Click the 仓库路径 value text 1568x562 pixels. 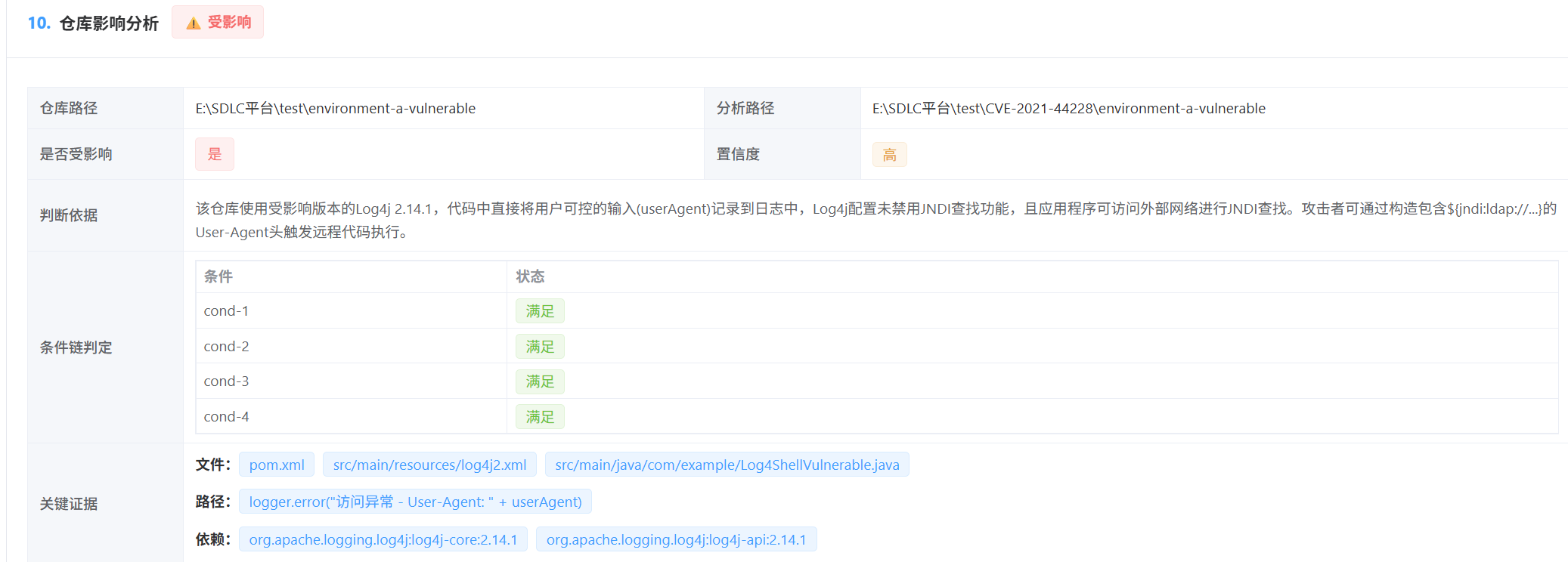336,109
